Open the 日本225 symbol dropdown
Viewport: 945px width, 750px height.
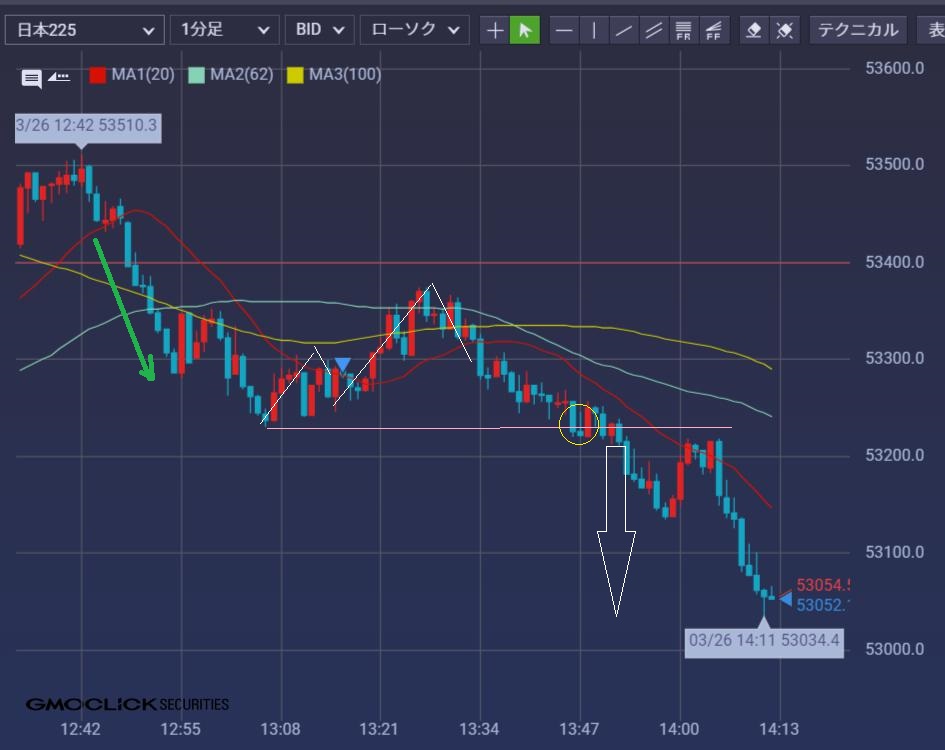click(84, 30)
